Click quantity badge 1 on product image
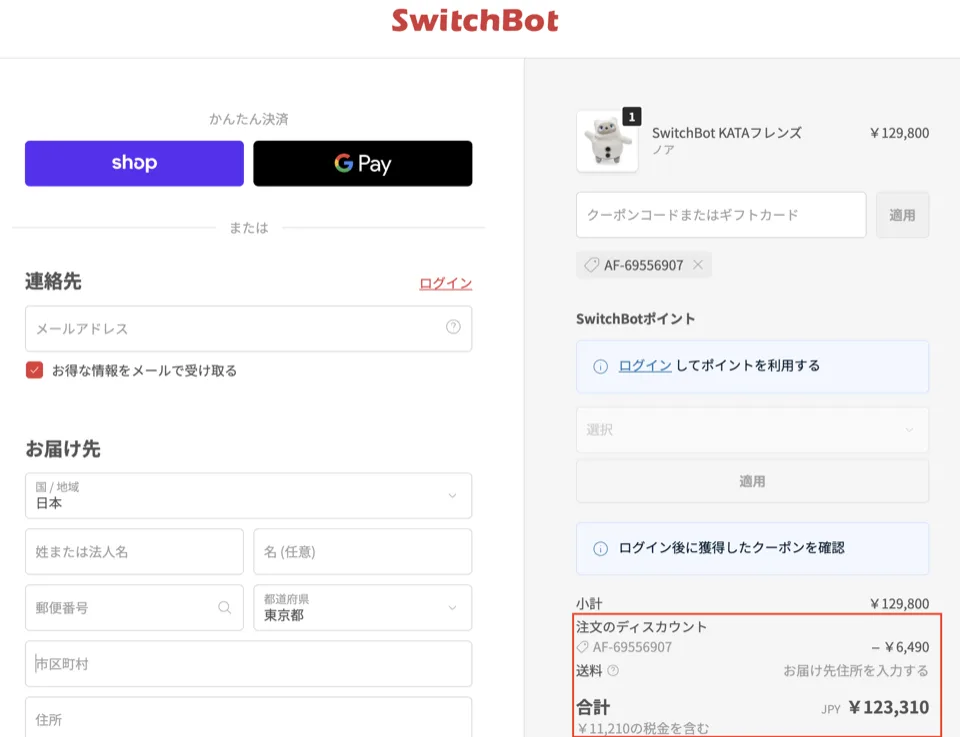This screenshot has width=960, height=737. point(632,116)
